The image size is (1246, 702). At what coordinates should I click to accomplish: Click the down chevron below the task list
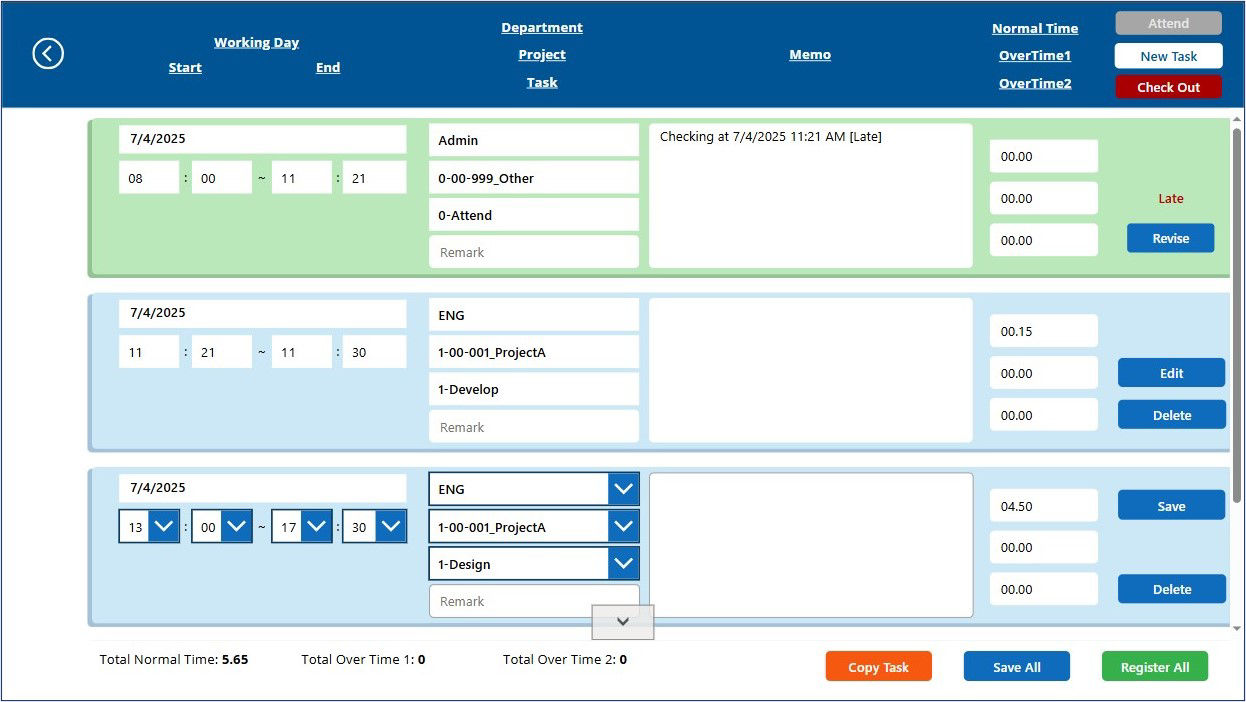click(623, 622)
